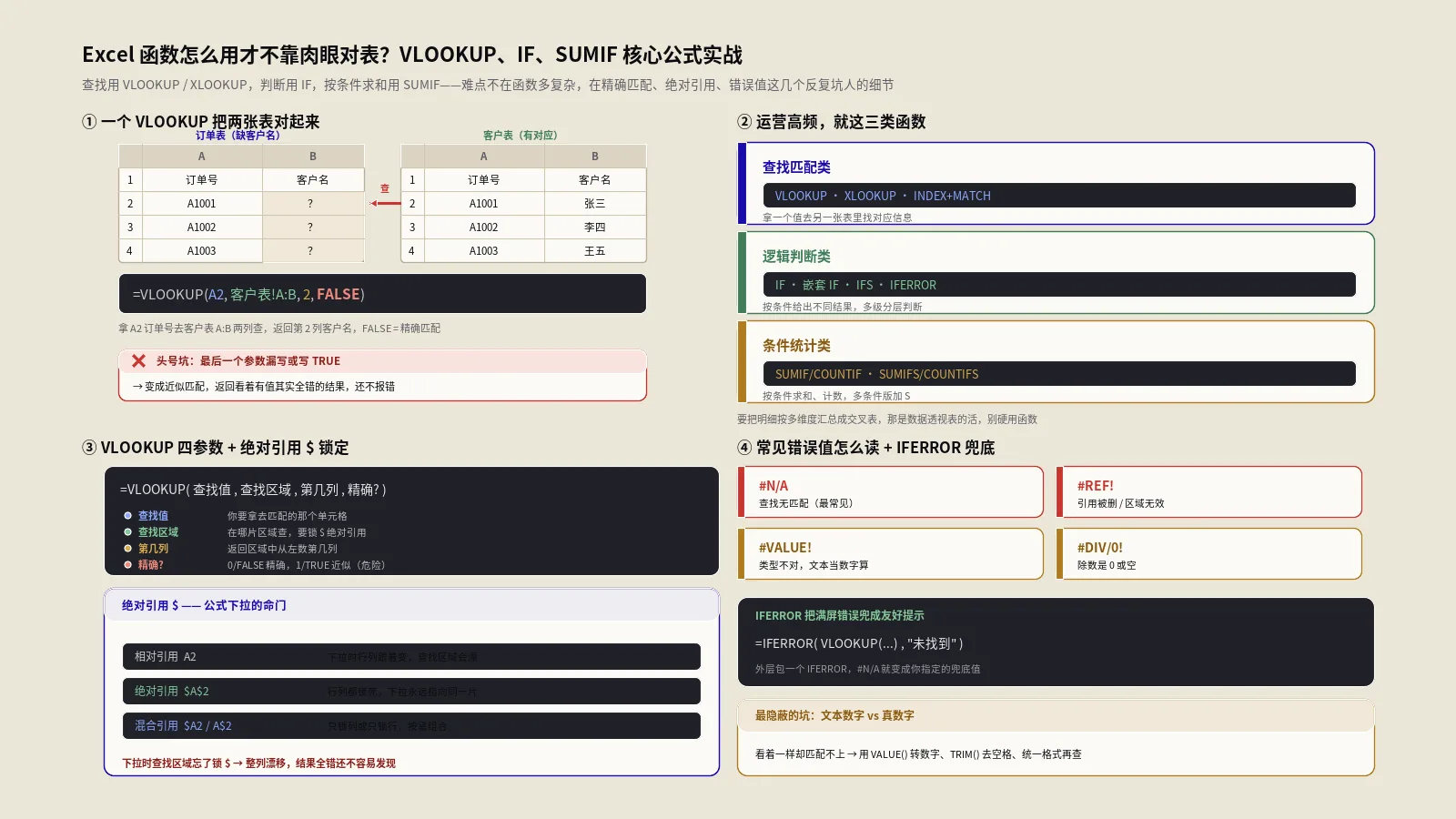This screenshot has width=1456, height=819.
Task: Click the 订单表（缺客户名）table caption
Action: click(x=238, y=136)
